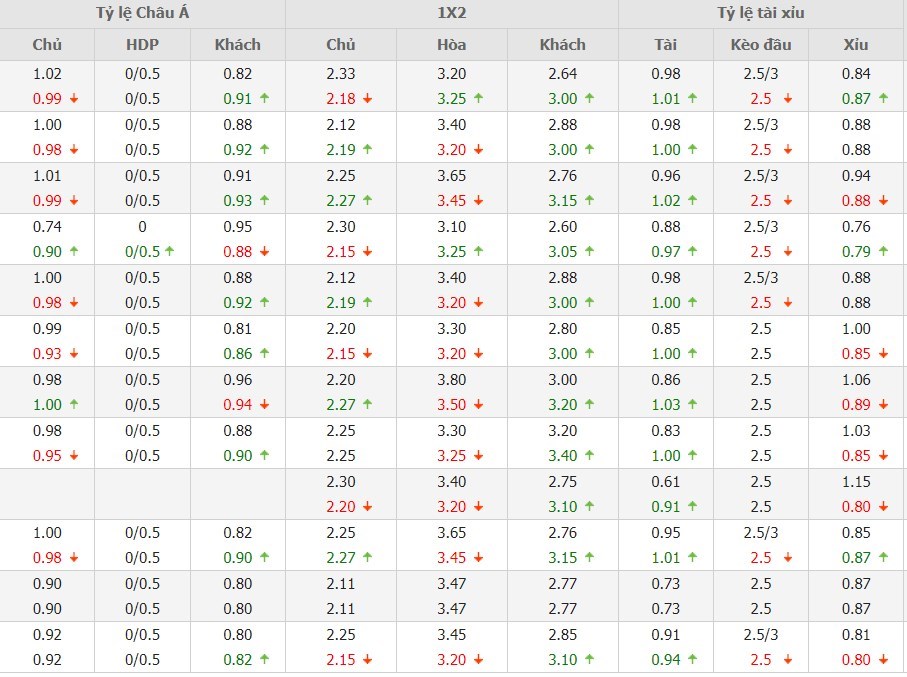Screen dimensions: 907x677
Task: Click the Hòa column header
Action: [452, 45]
